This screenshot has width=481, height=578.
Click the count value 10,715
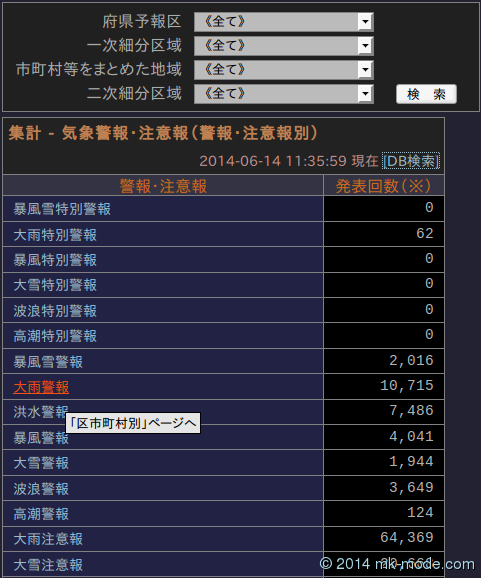407,386
